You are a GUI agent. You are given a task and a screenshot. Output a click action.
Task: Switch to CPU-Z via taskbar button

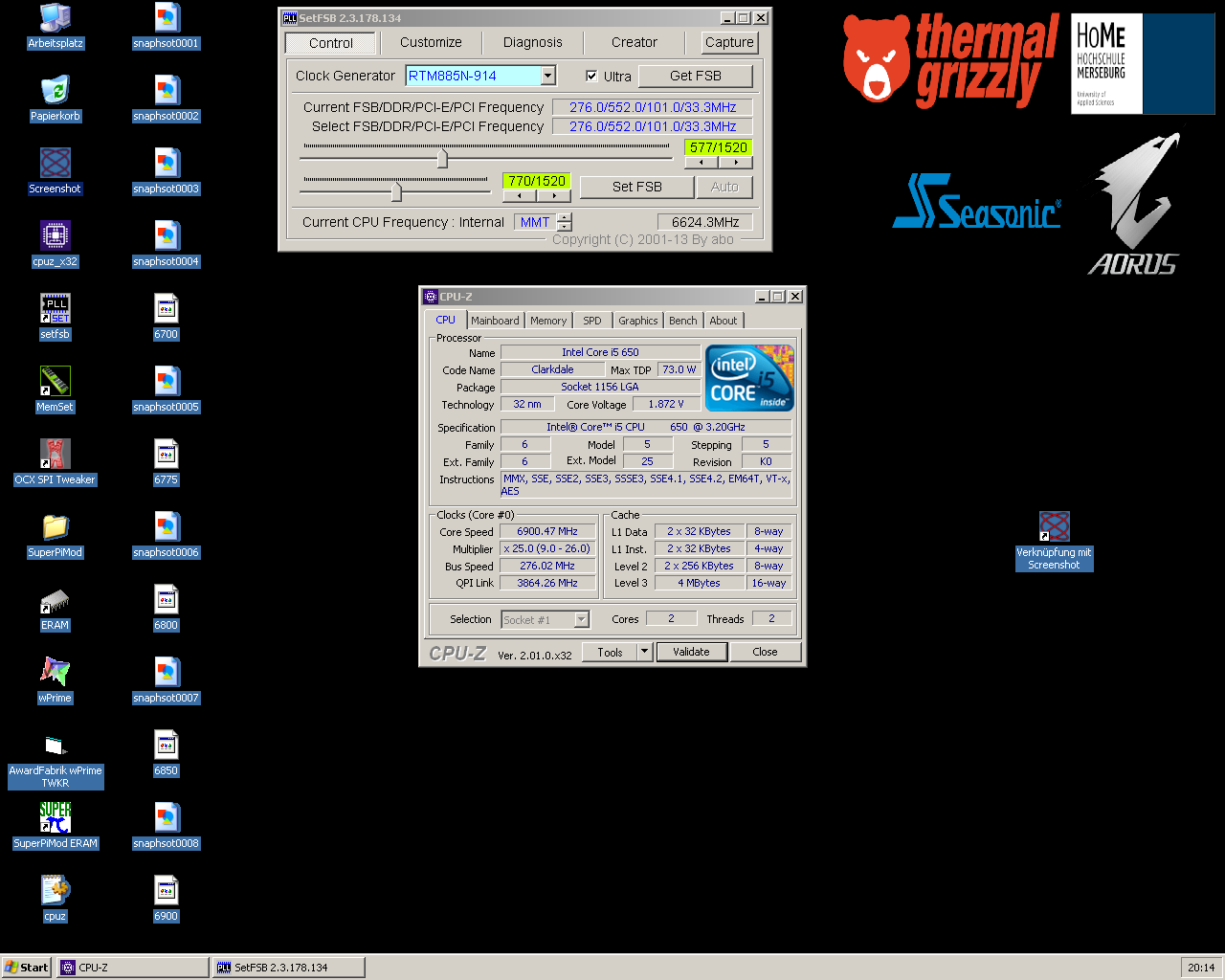(x=133, y=968)
